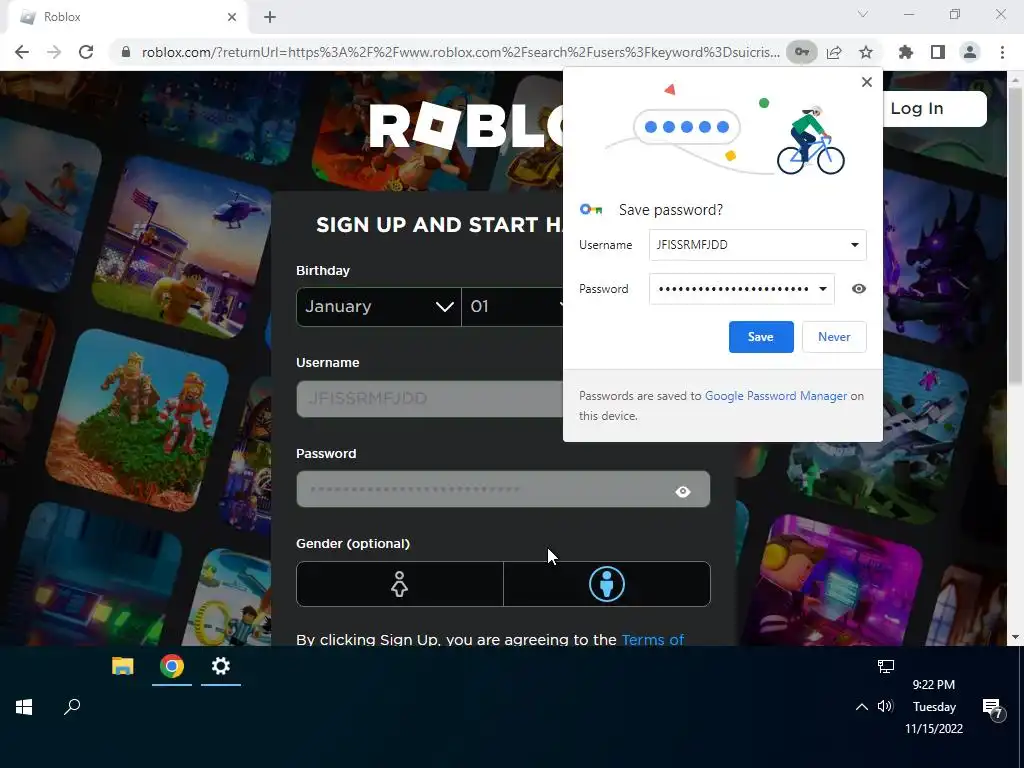Screen dimensions: 1024x768
Task: Expand the Password dropdown in popup
Action: [823, 289]
